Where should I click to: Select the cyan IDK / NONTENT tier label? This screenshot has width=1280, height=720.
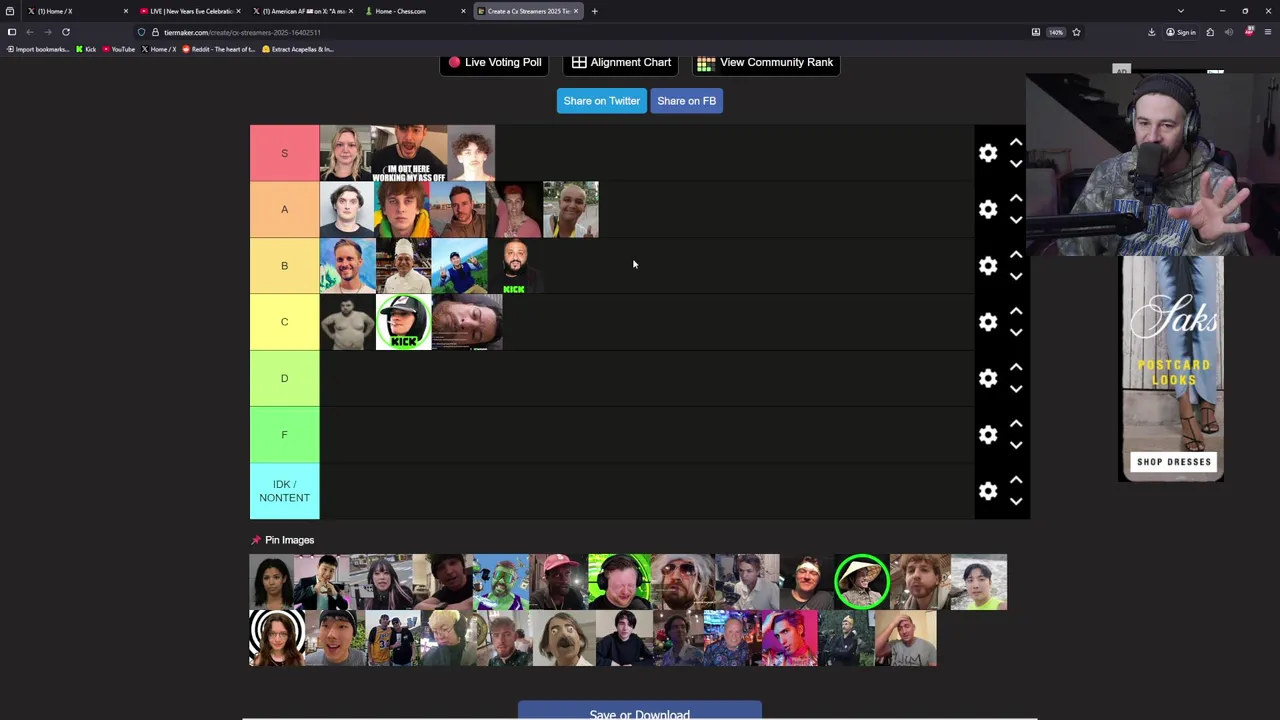tap(284, 491)
